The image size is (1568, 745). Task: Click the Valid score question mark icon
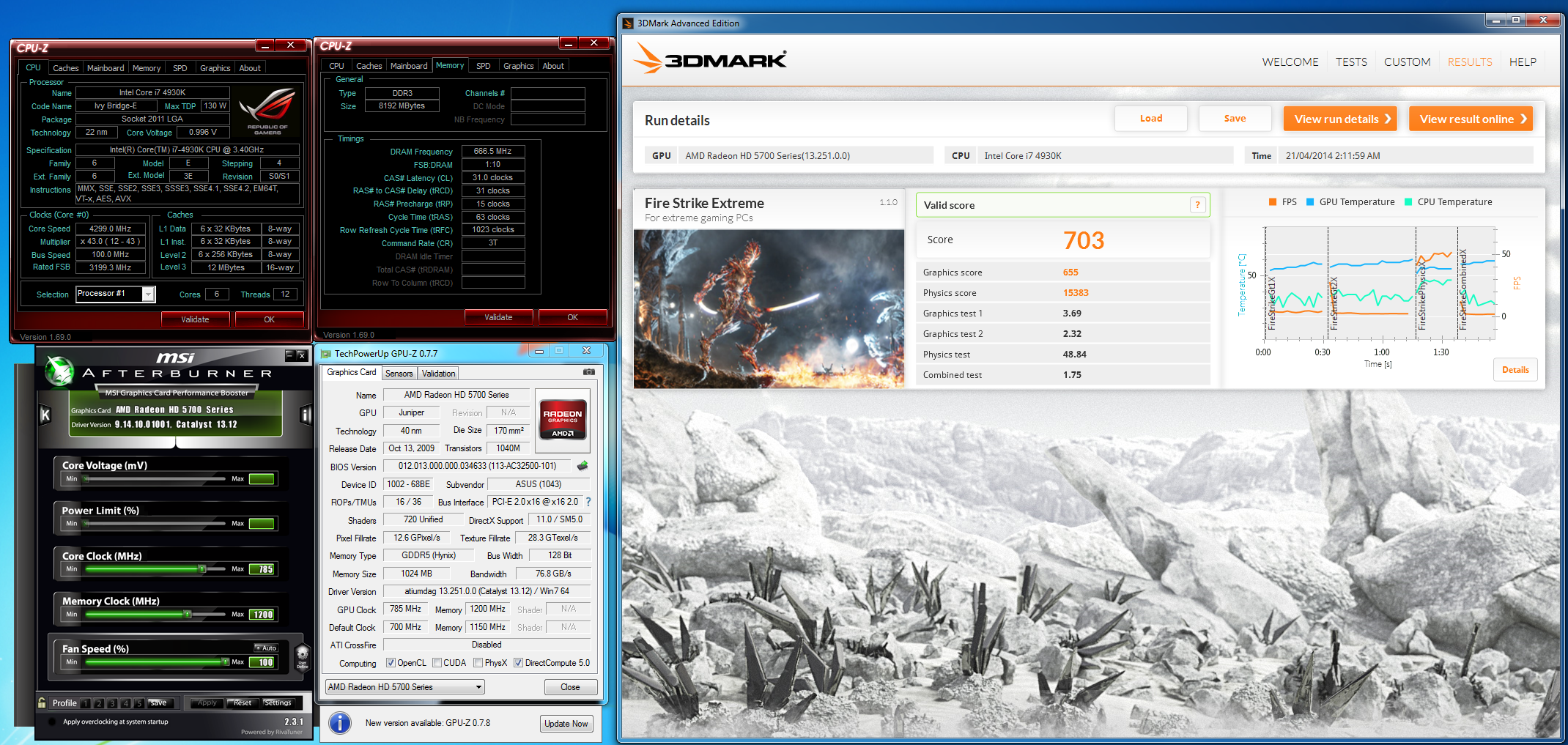(x=1198, y=205)
